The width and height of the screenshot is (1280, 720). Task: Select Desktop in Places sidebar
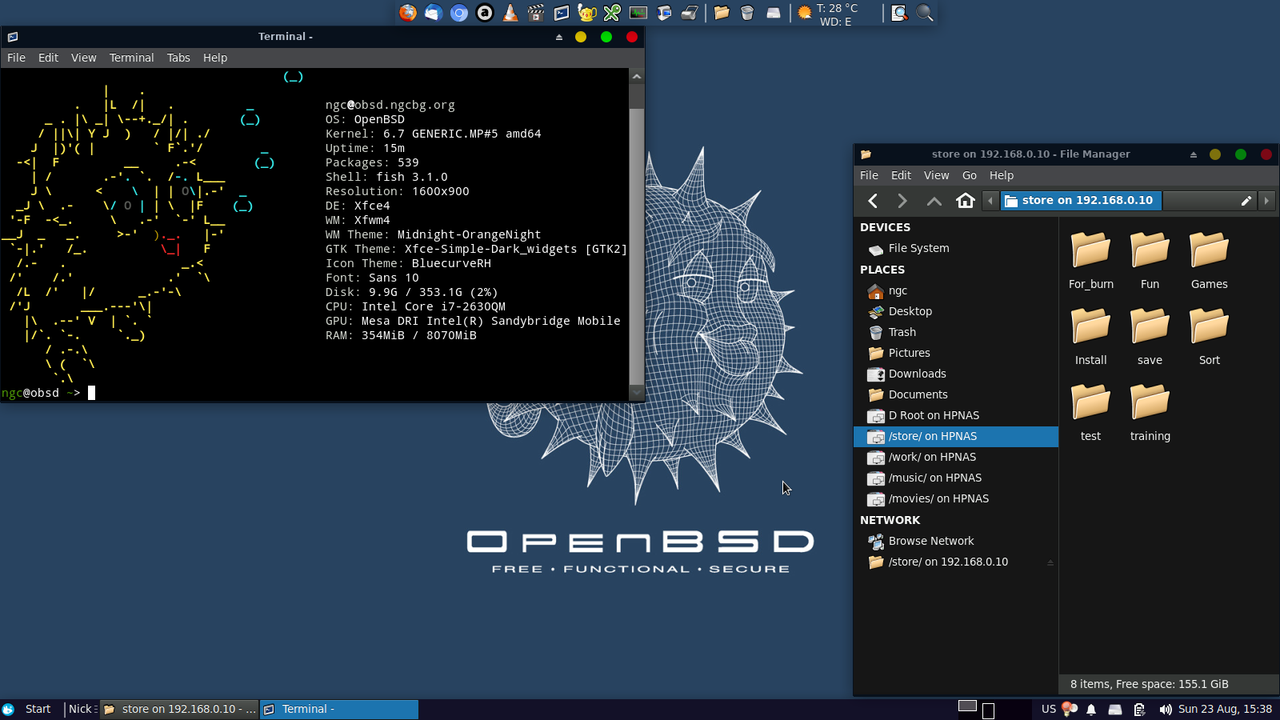tap(956, 311)
